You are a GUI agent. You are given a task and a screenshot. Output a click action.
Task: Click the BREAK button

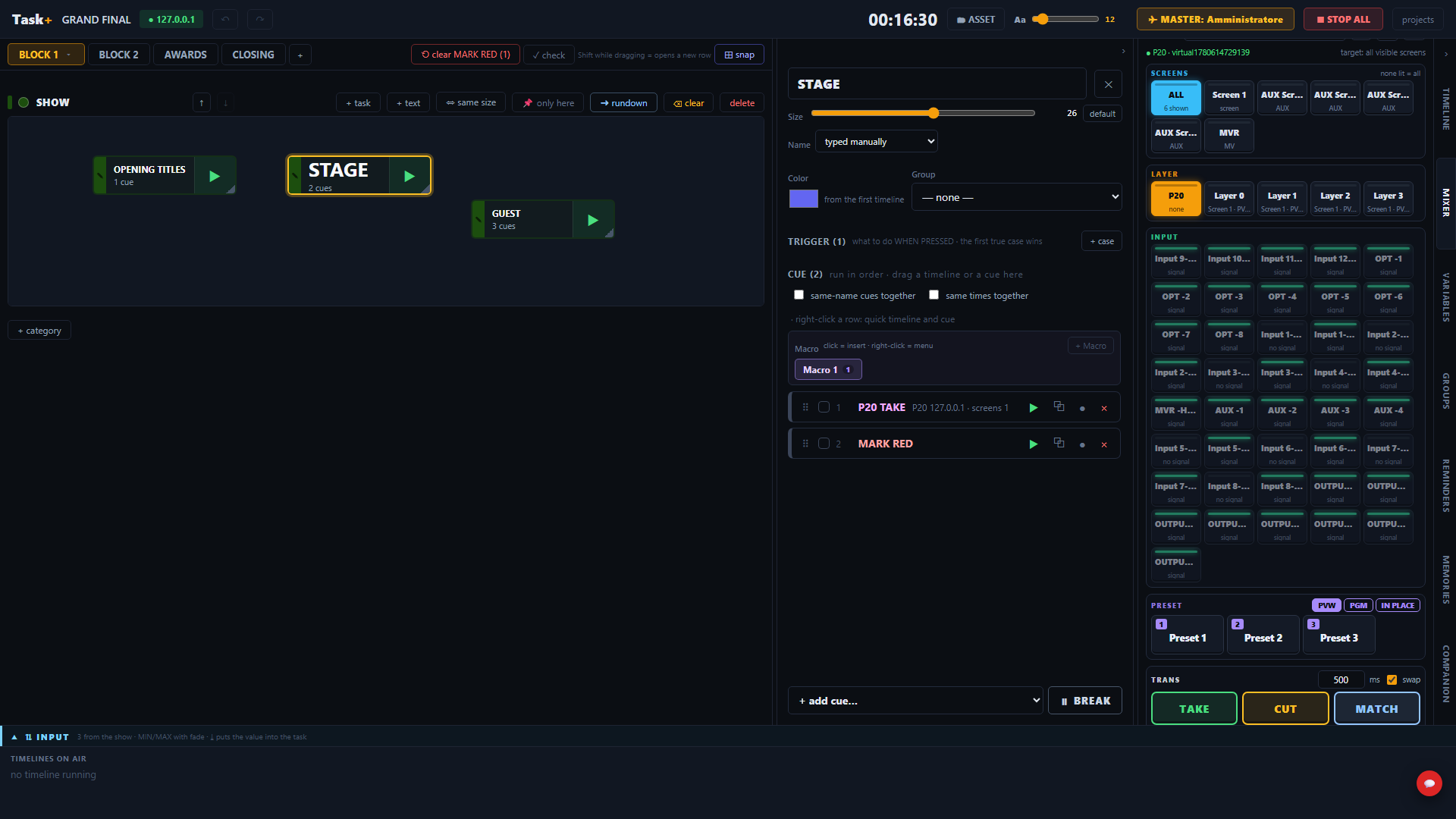pos(1085,701)
